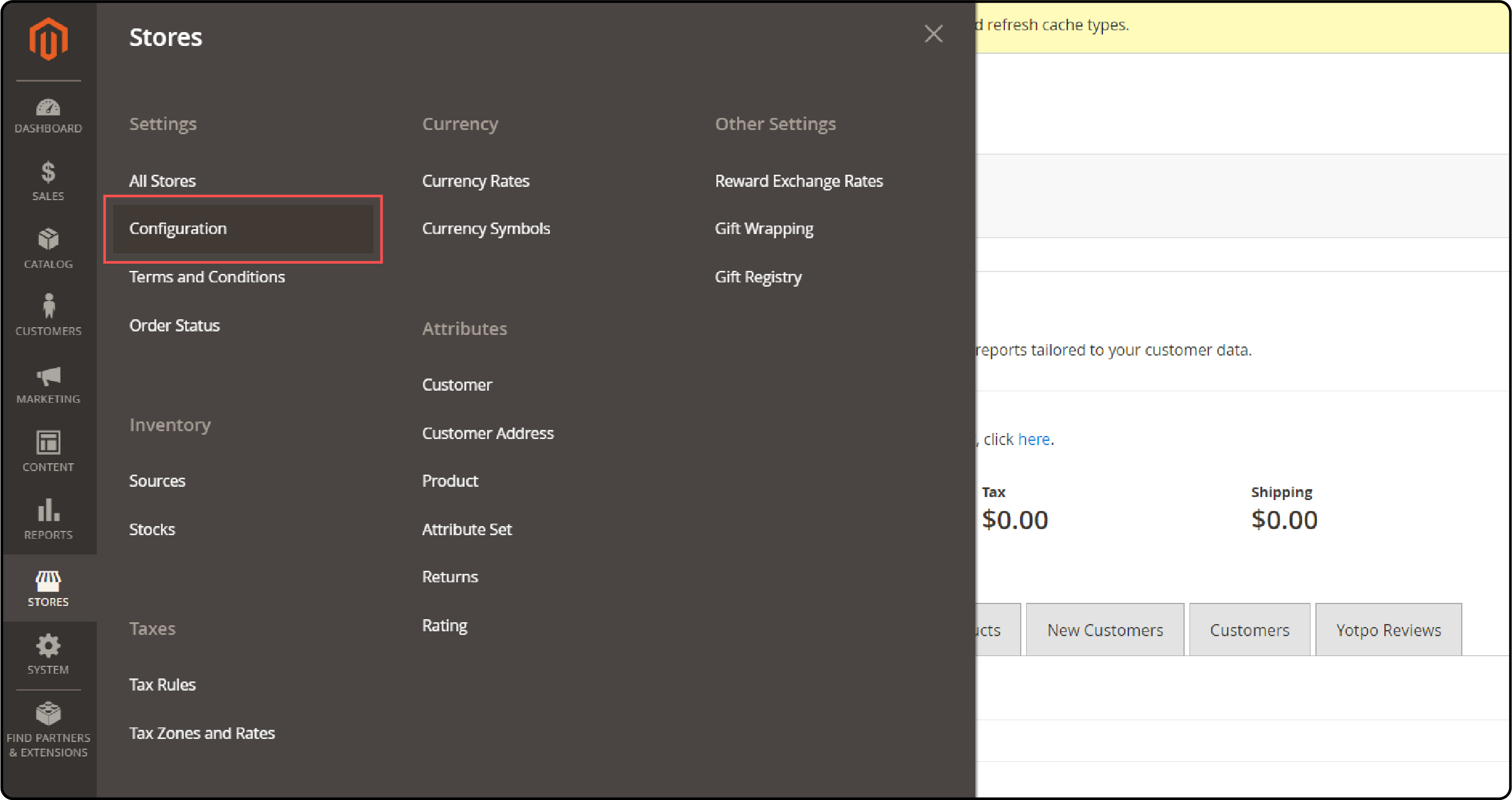Expand the Inventory section
The width and height of the screenshot is (1512, 800).
[x=170, y=424]
